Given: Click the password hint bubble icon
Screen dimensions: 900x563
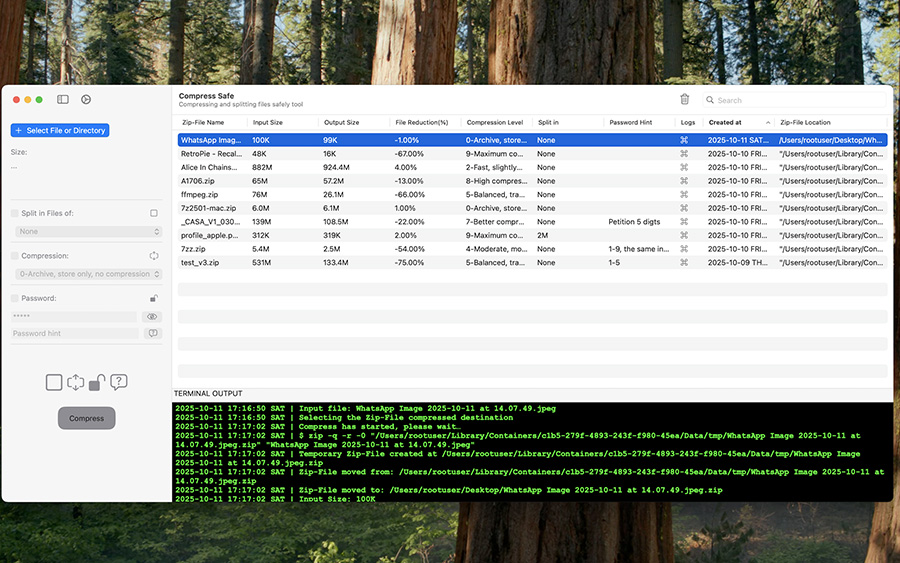Looking at the screenshot, I should (153, 333).
